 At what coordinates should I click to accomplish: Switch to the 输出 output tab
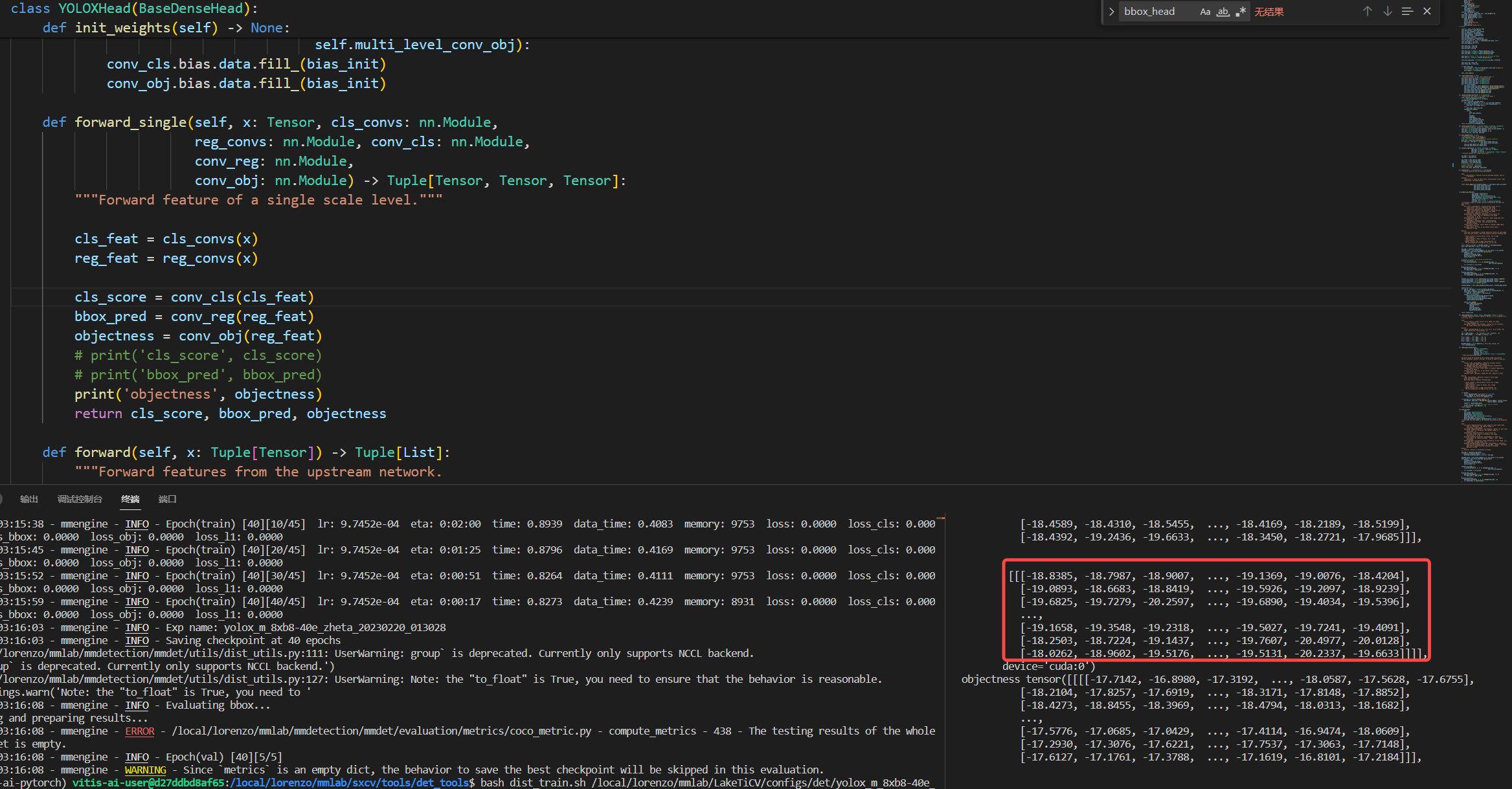[x=29, y=499]
